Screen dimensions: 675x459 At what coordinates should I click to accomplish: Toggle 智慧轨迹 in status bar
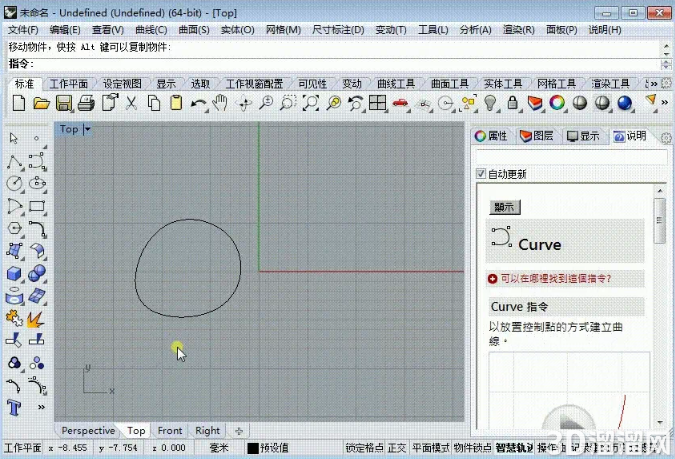coord(514,448)
